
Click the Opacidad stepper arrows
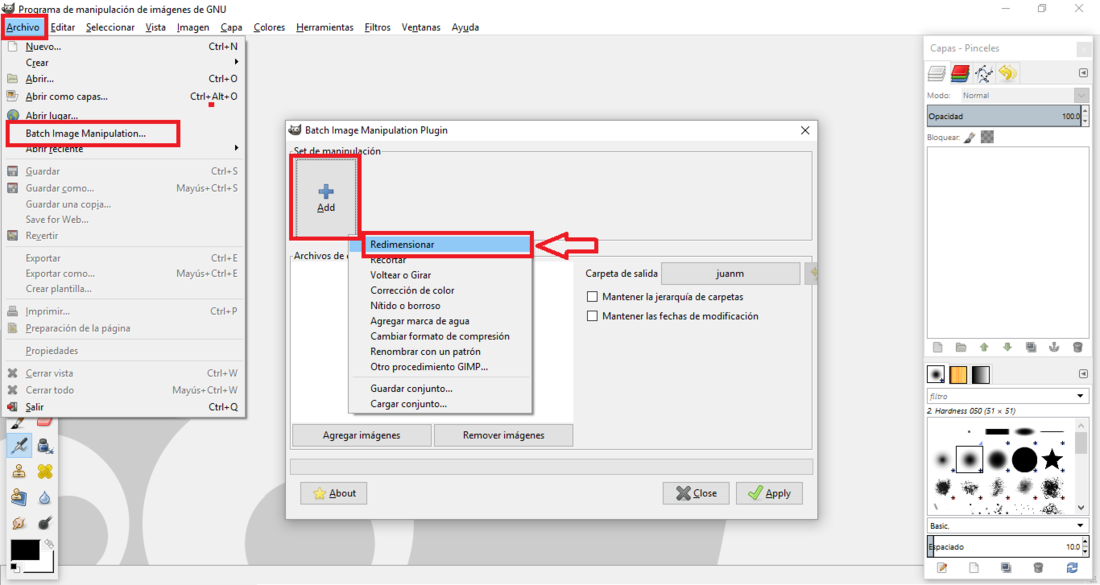click(1085, 116)
